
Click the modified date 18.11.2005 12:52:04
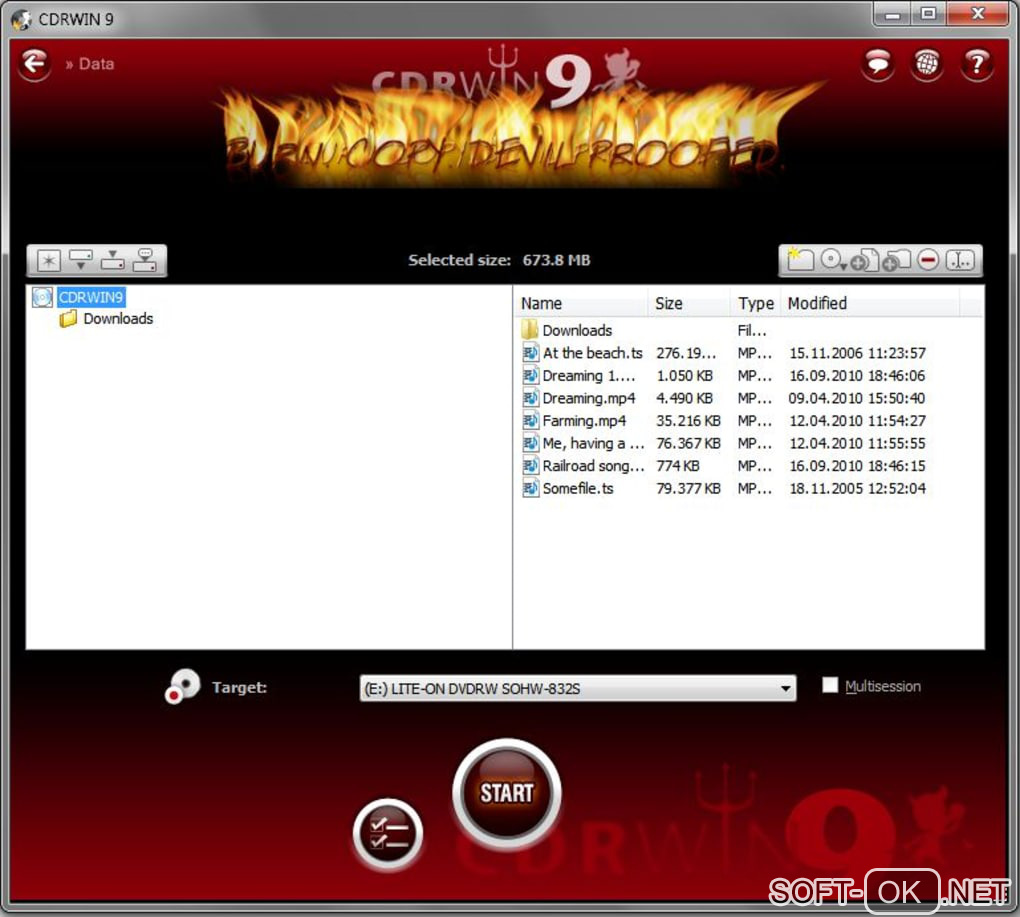[x=857, y=488]
